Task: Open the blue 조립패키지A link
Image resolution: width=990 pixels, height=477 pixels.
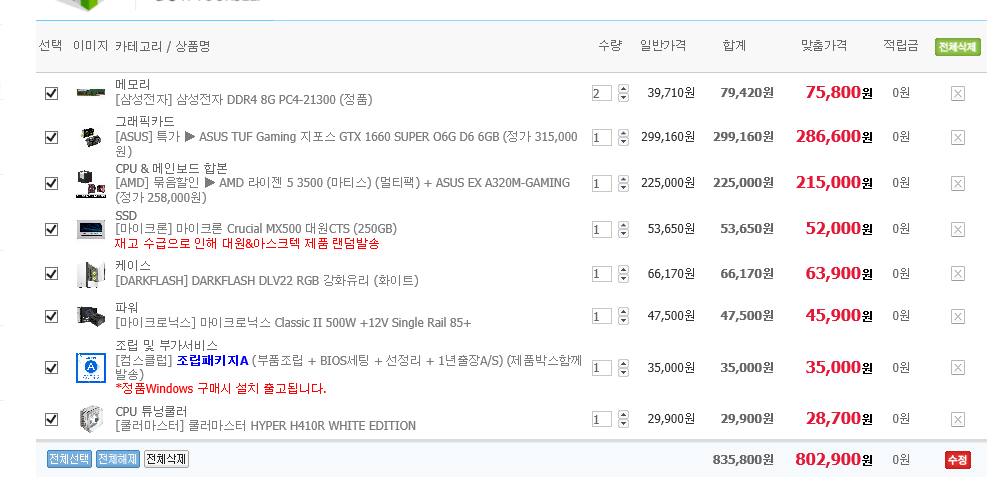Action: pyautogui.click(x=212, y=360)
